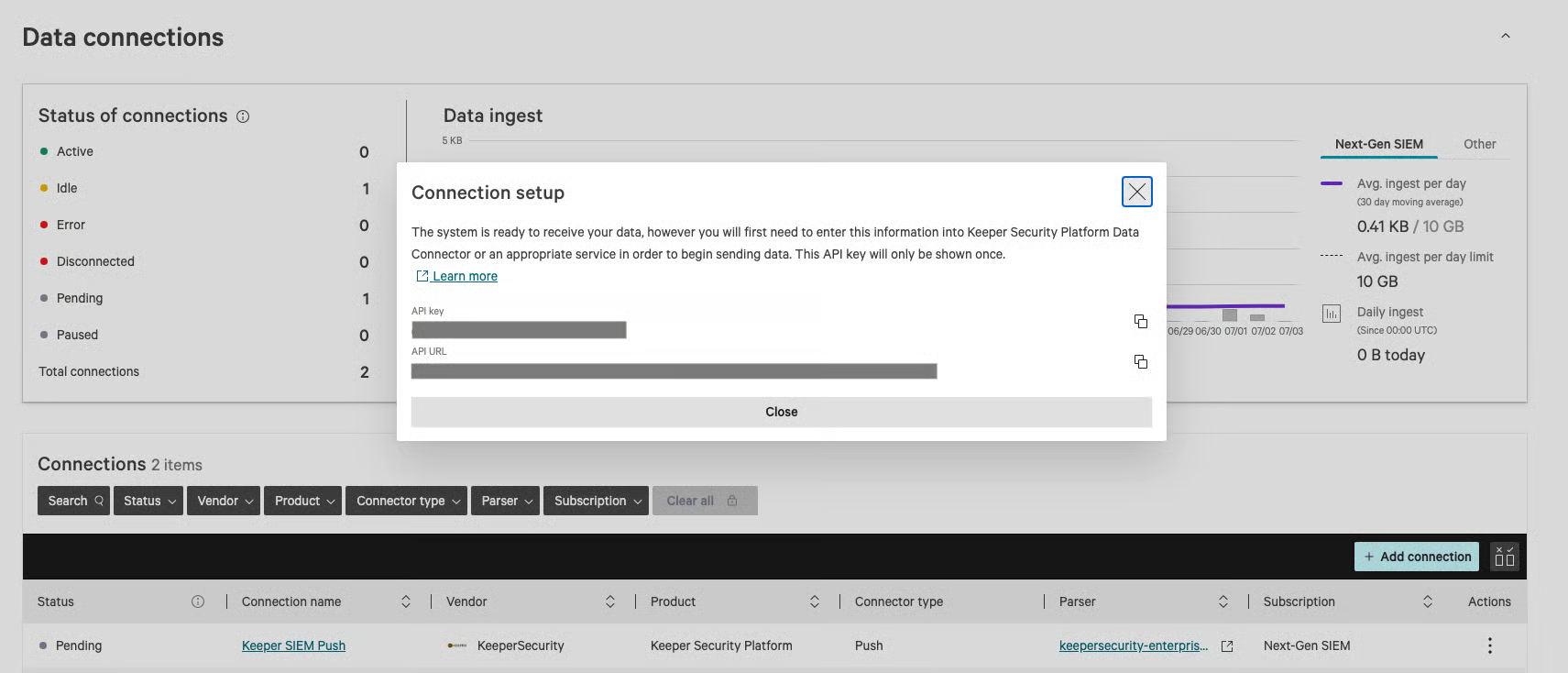Viewport: 1568px width, 673px height.
Task: Open the external parser link icon
Action: 1227,646
